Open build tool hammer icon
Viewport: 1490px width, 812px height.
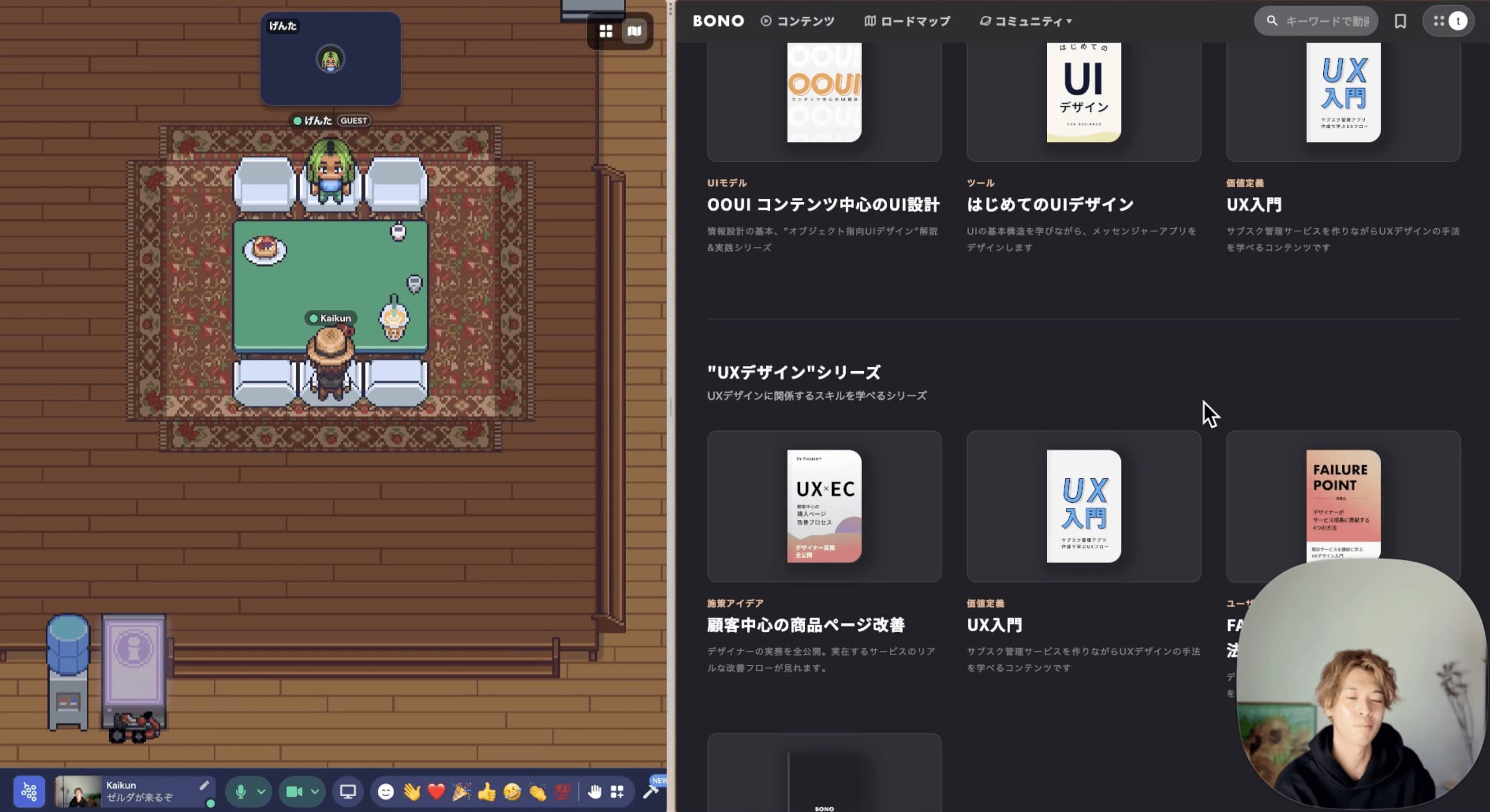click(650, 791)
